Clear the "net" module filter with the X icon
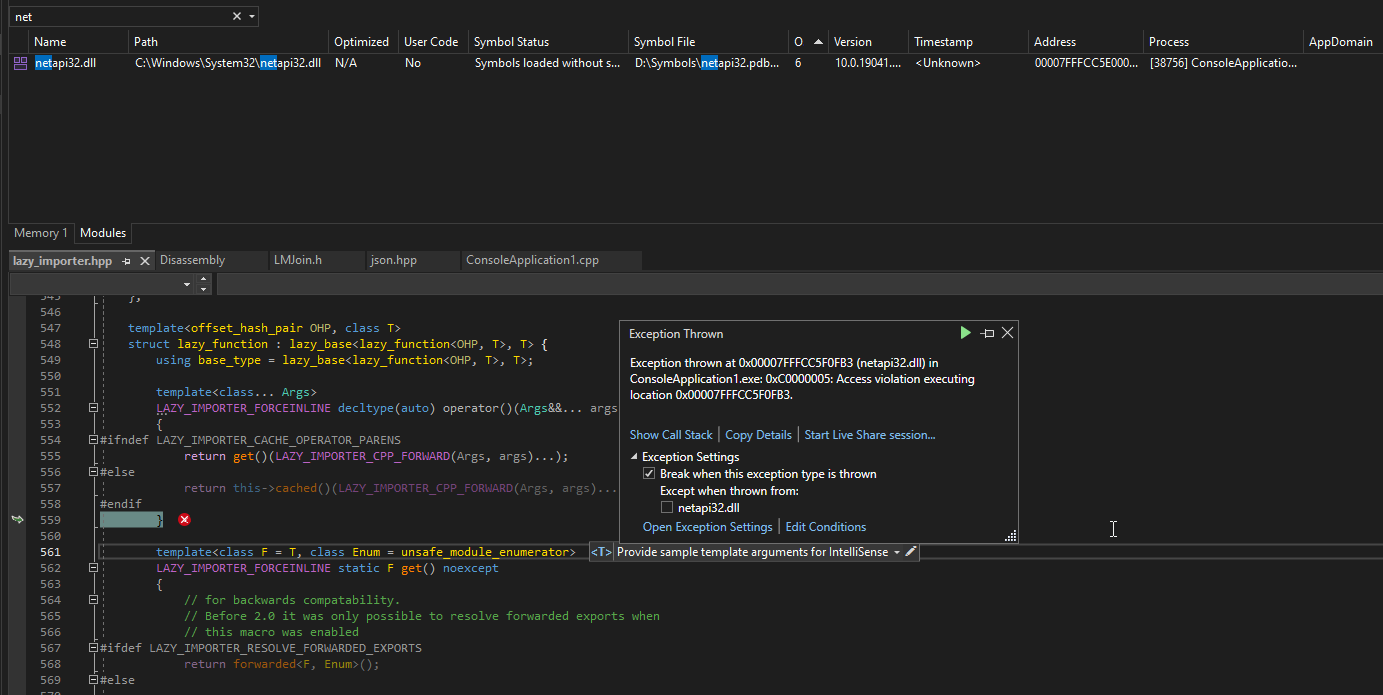This screenshot has width=1383, height=695. click(x=236, y=16)
